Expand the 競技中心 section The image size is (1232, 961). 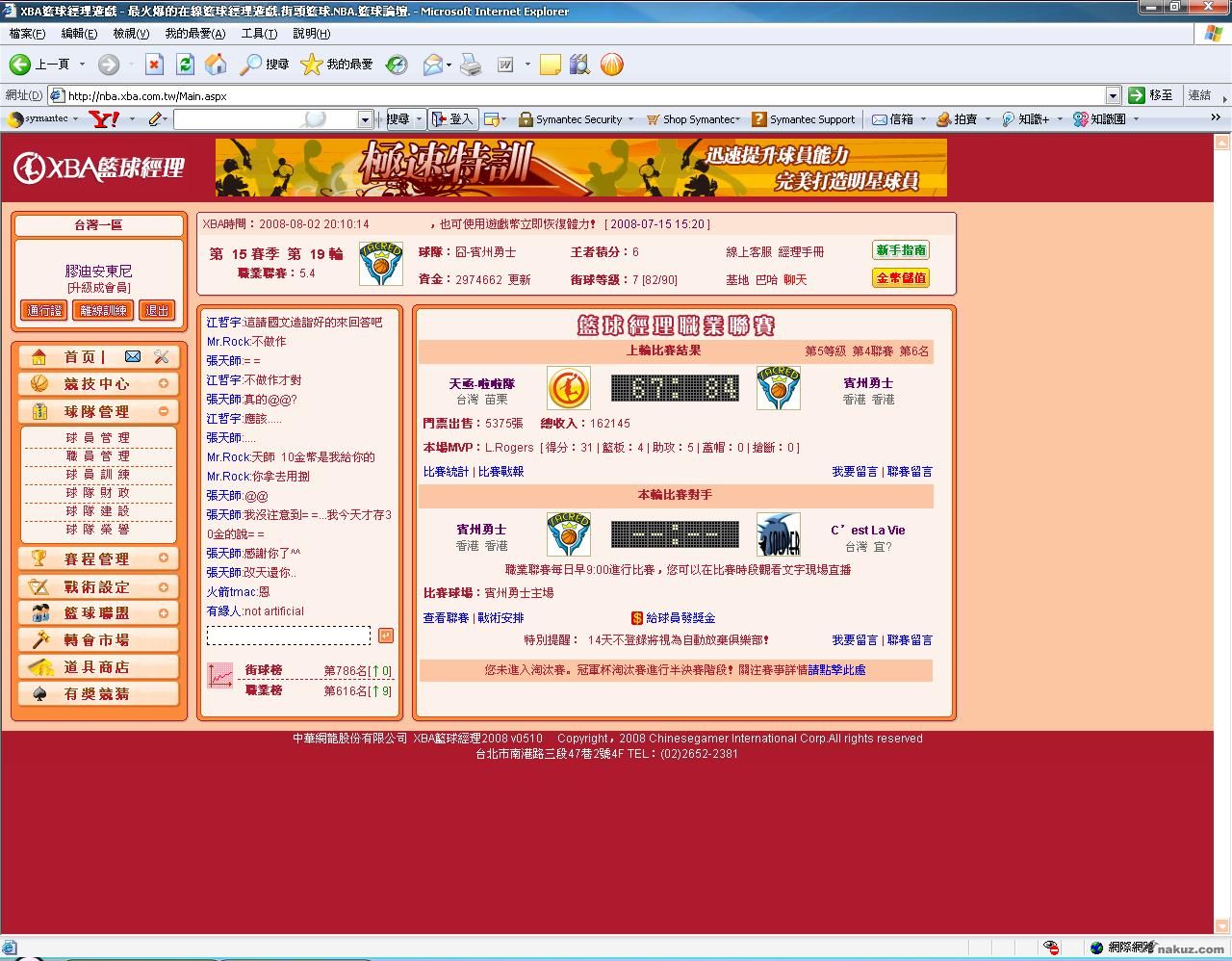pyautogui.click(x=164, y=383)
